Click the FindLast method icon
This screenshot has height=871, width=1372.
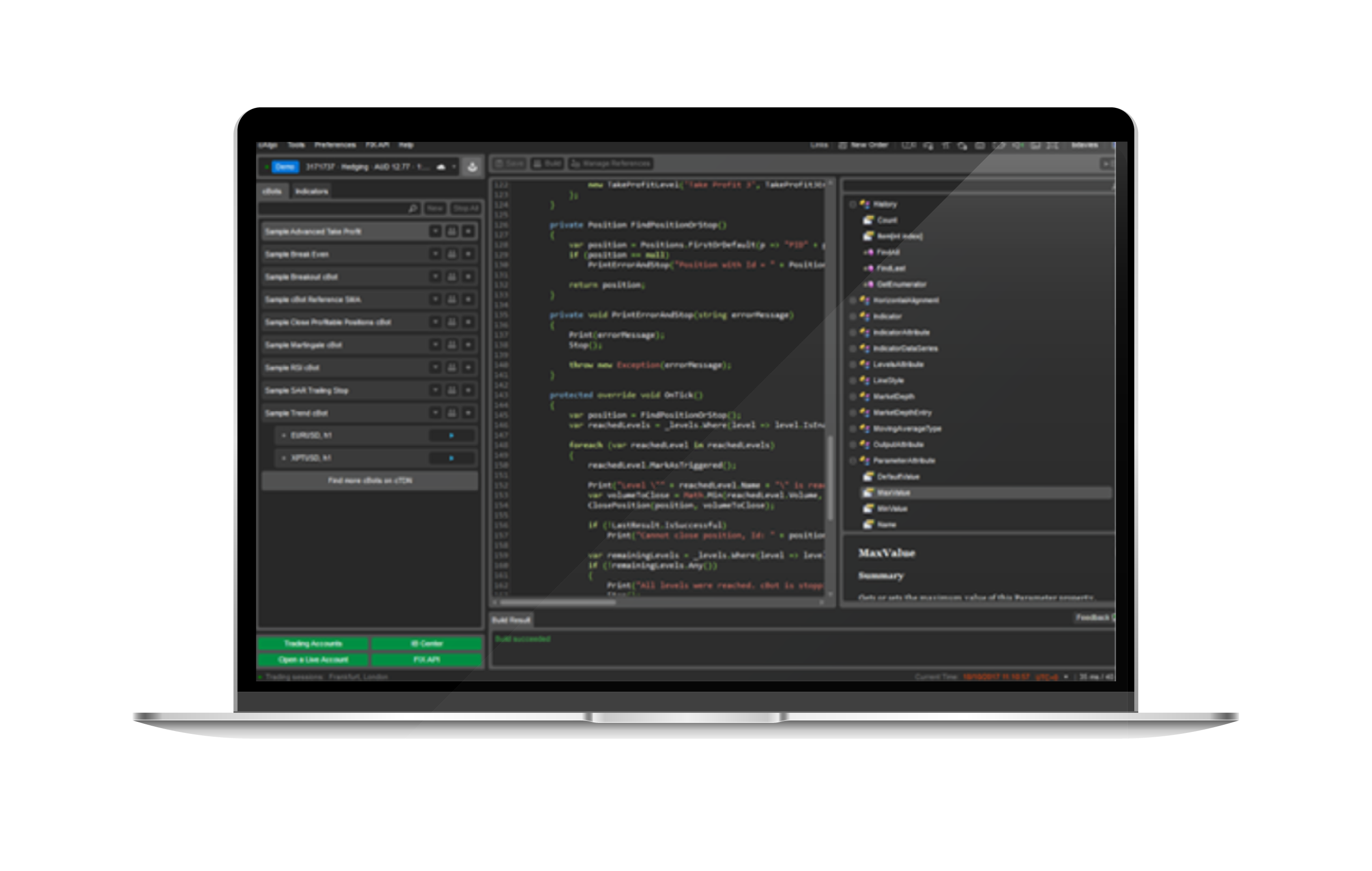(868, 268)
